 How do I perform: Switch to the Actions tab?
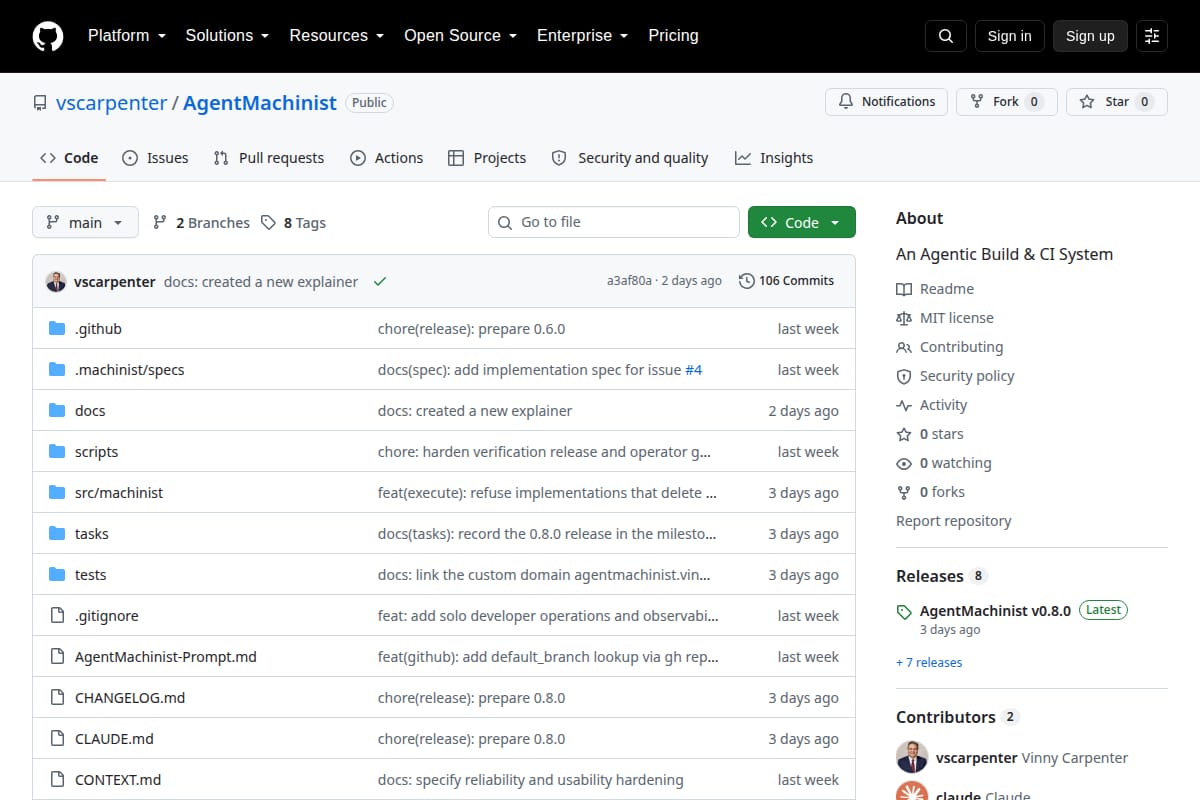(386, 158)
